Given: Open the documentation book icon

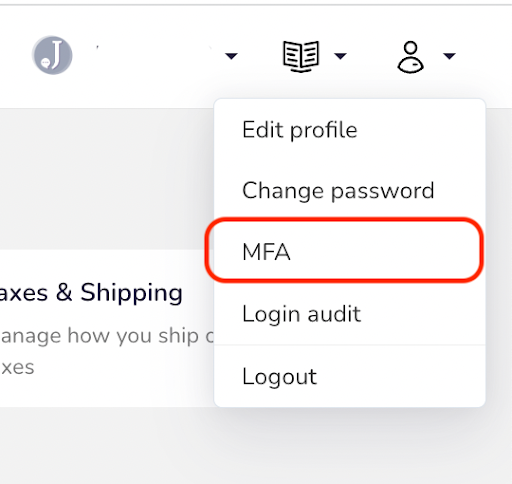Looking at the screenshot, I should point(301,56).
